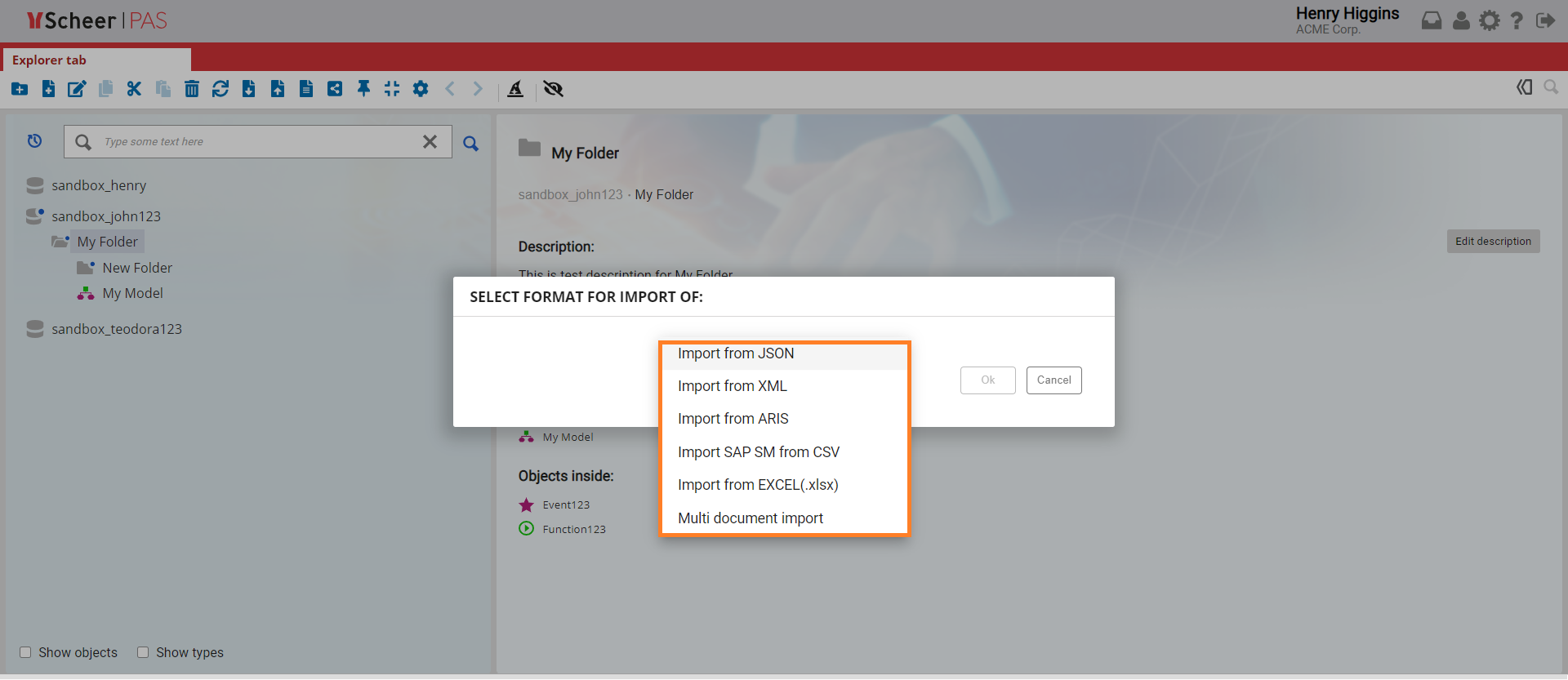This screenshot has height=680, width=1568.
Task: Choose Import from JSON option
Action: (784, 353)
